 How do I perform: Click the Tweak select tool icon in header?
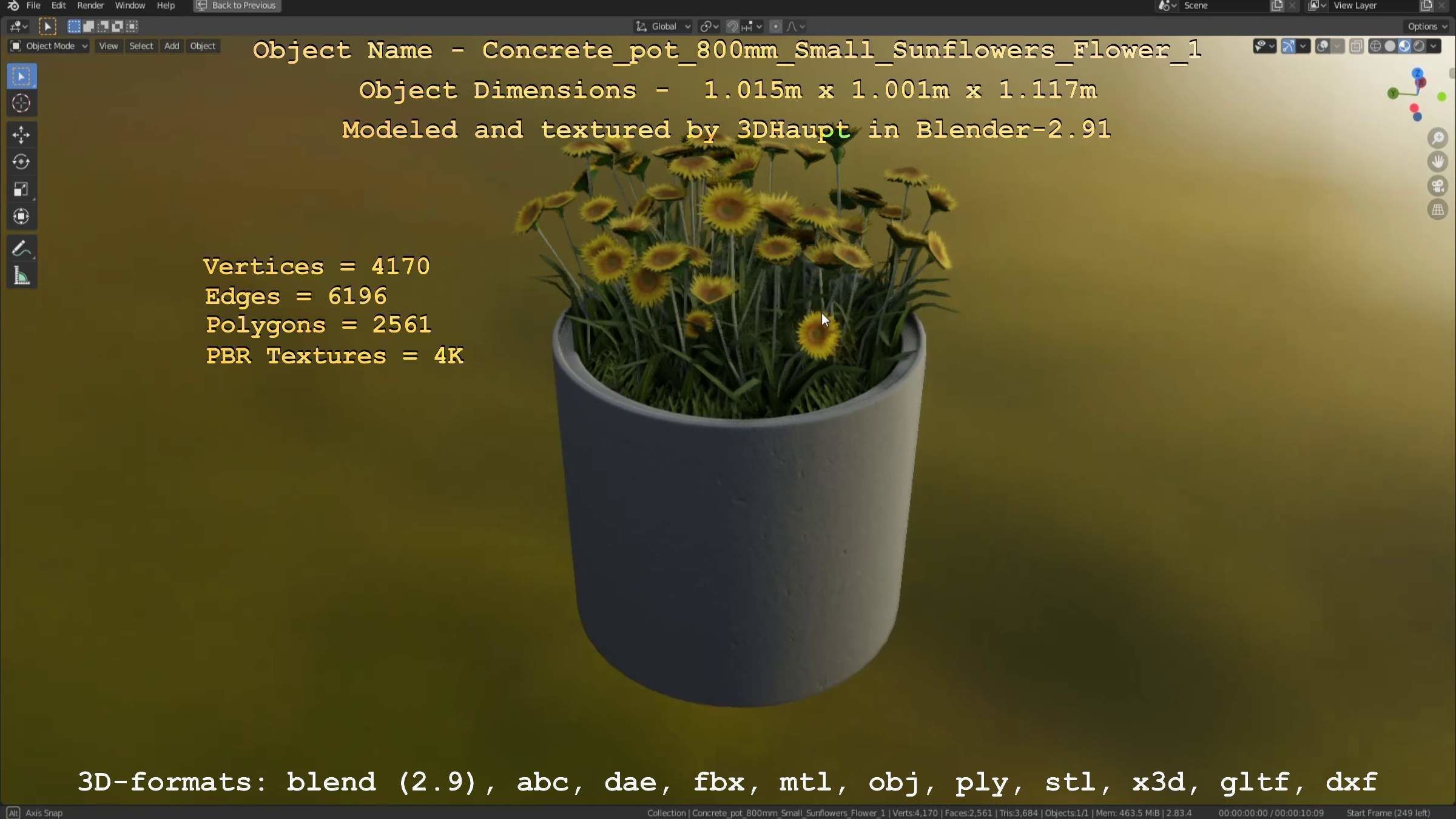point(47,26)
